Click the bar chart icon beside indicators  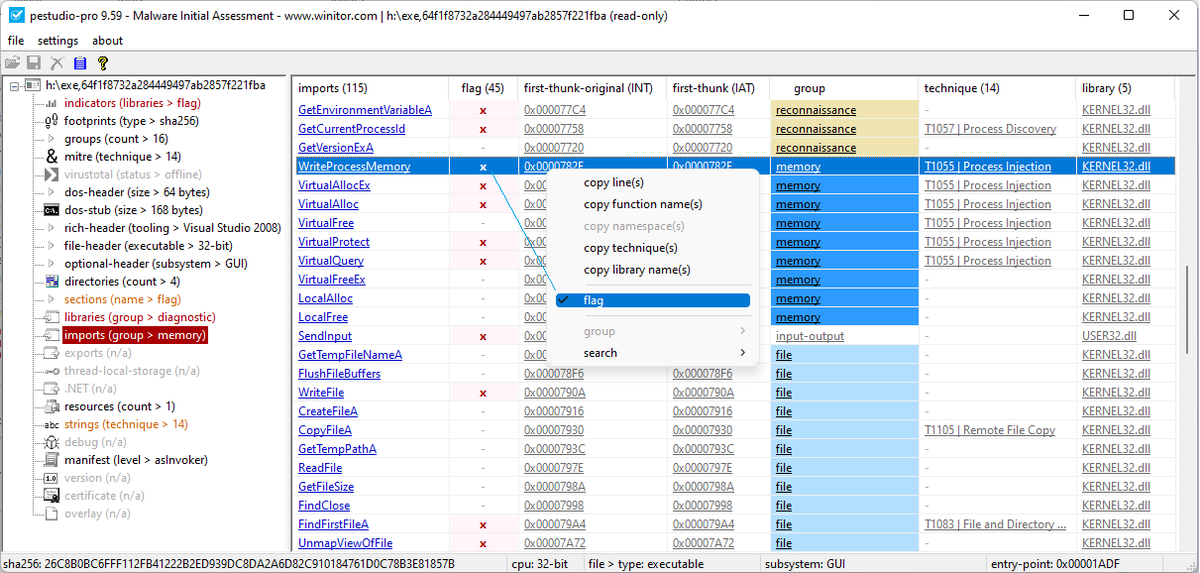[52, 103]
